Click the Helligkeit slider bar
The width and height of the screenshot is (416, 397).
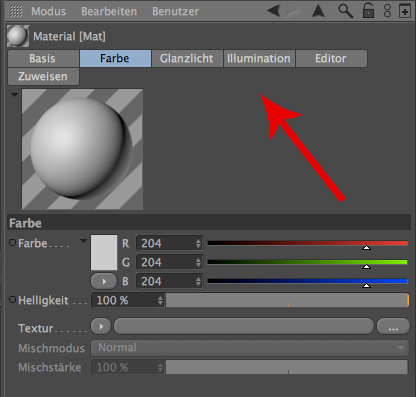tap(287, 300)
